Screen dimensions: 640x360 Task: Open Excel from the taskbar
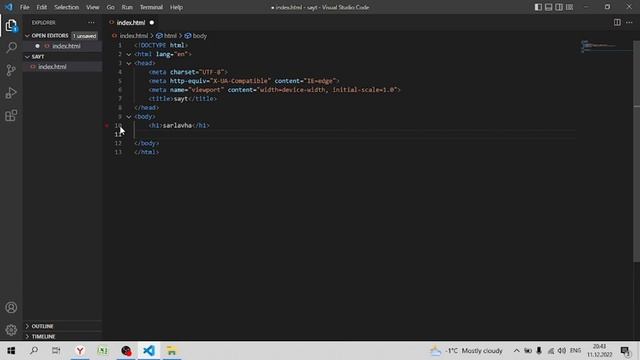tap(102, 351)
